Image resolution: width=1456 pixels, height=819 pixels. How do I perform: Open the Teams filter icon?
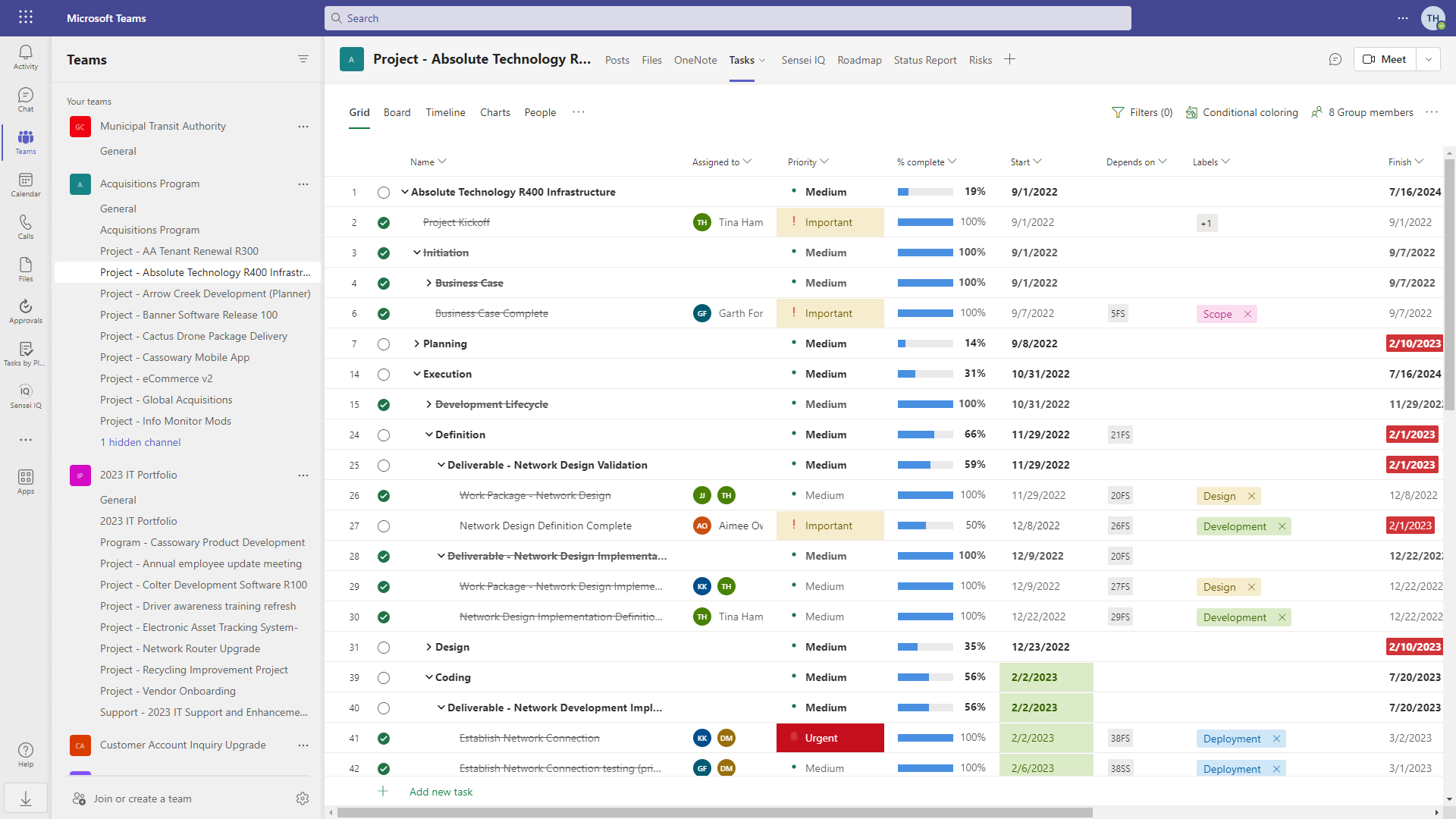click(x=303, y=59)
